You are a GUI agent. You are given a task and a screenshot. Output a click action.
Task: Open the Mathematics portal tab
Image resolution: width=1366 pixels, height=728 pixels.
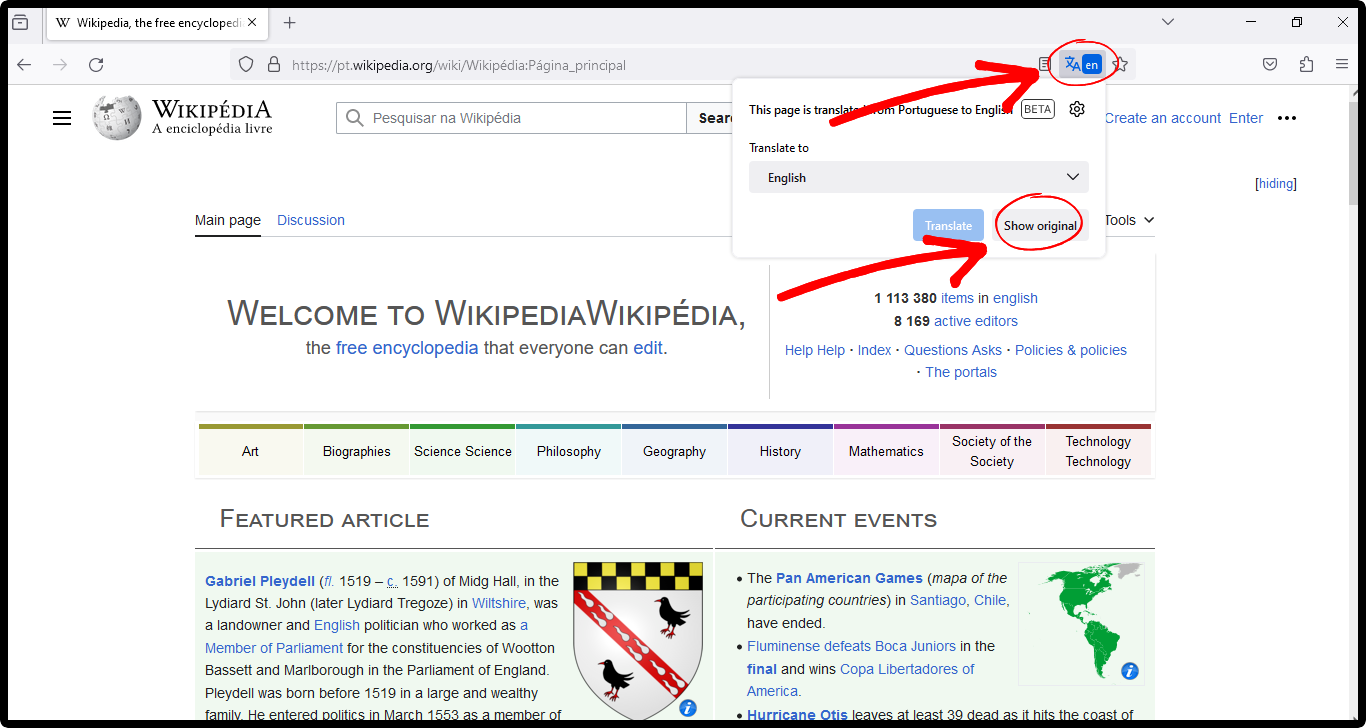coord(886,451)
